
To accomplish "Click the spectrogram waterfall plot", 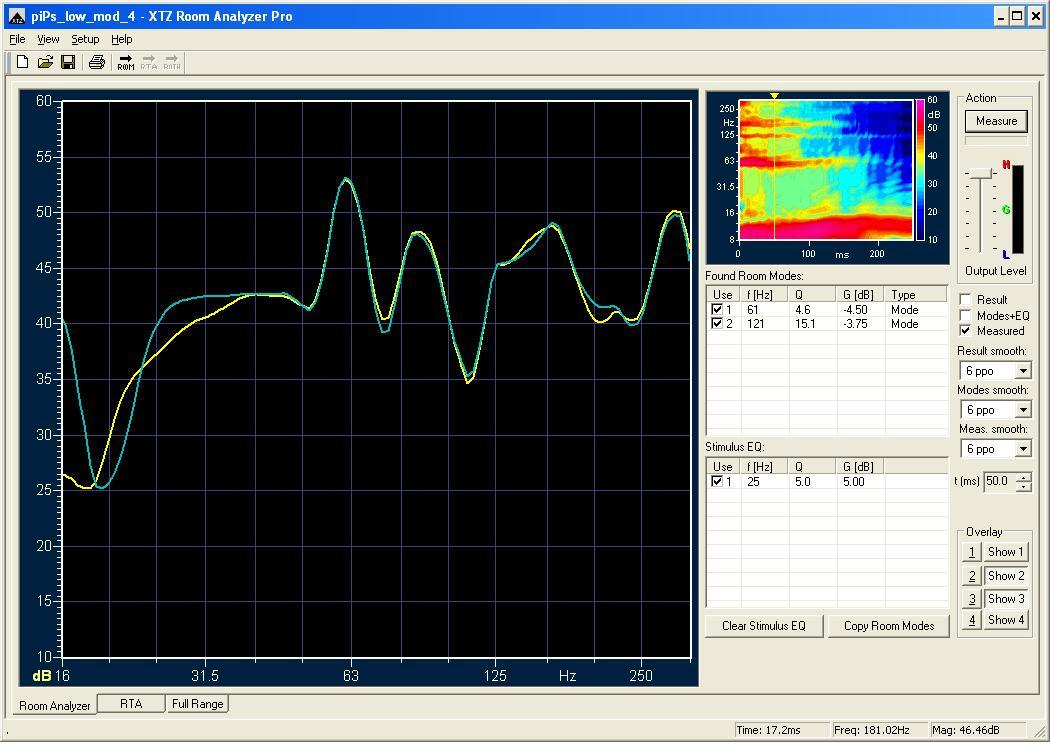I will click(826, 169).
